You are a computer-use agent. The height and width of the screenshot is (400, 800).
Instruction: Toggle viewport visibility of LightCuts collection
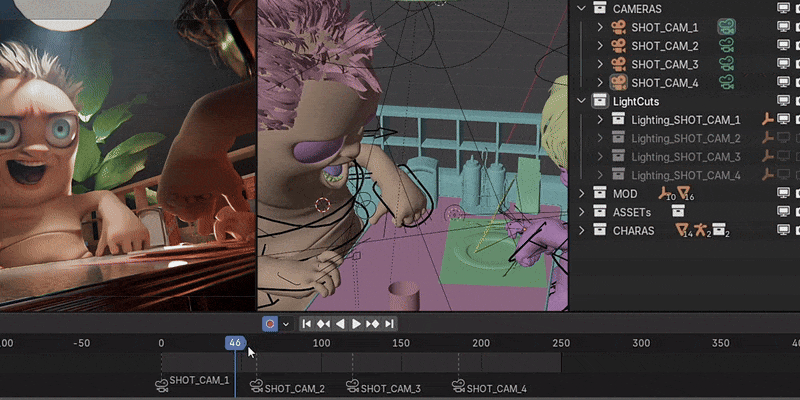(x=783, y=101)
